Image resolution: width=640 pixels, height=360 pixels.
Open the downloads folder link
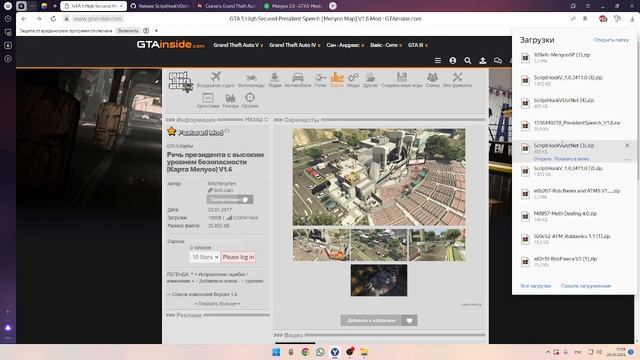pos(611,40)
